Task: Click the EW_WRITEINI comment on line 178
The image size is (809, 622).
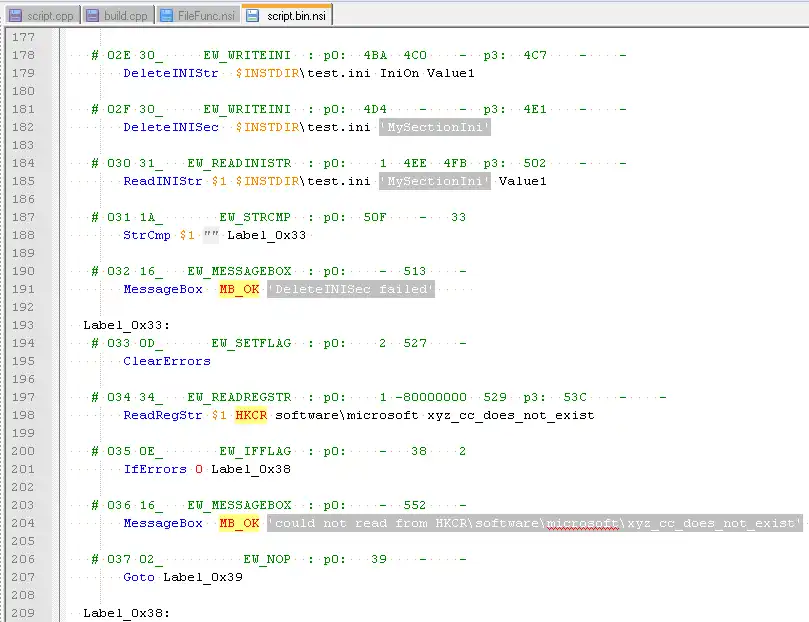Action: pyautogui.click(x=247, y=55)
